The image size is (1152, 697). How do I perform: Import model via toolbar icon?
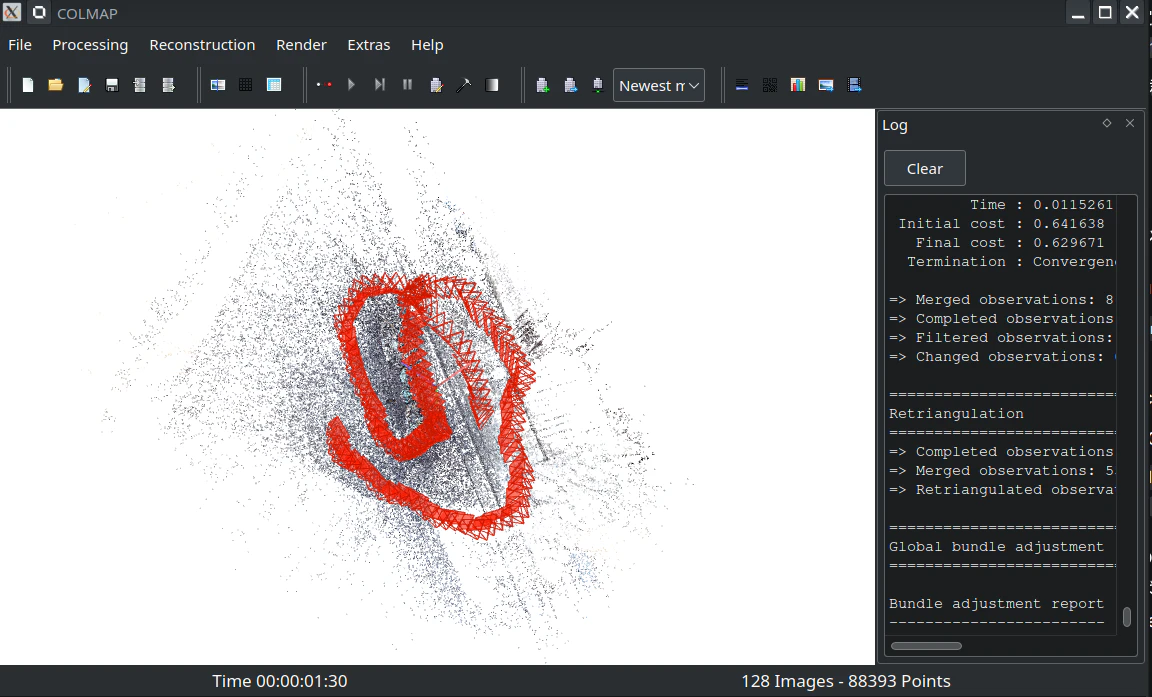[x=140, y=85]
